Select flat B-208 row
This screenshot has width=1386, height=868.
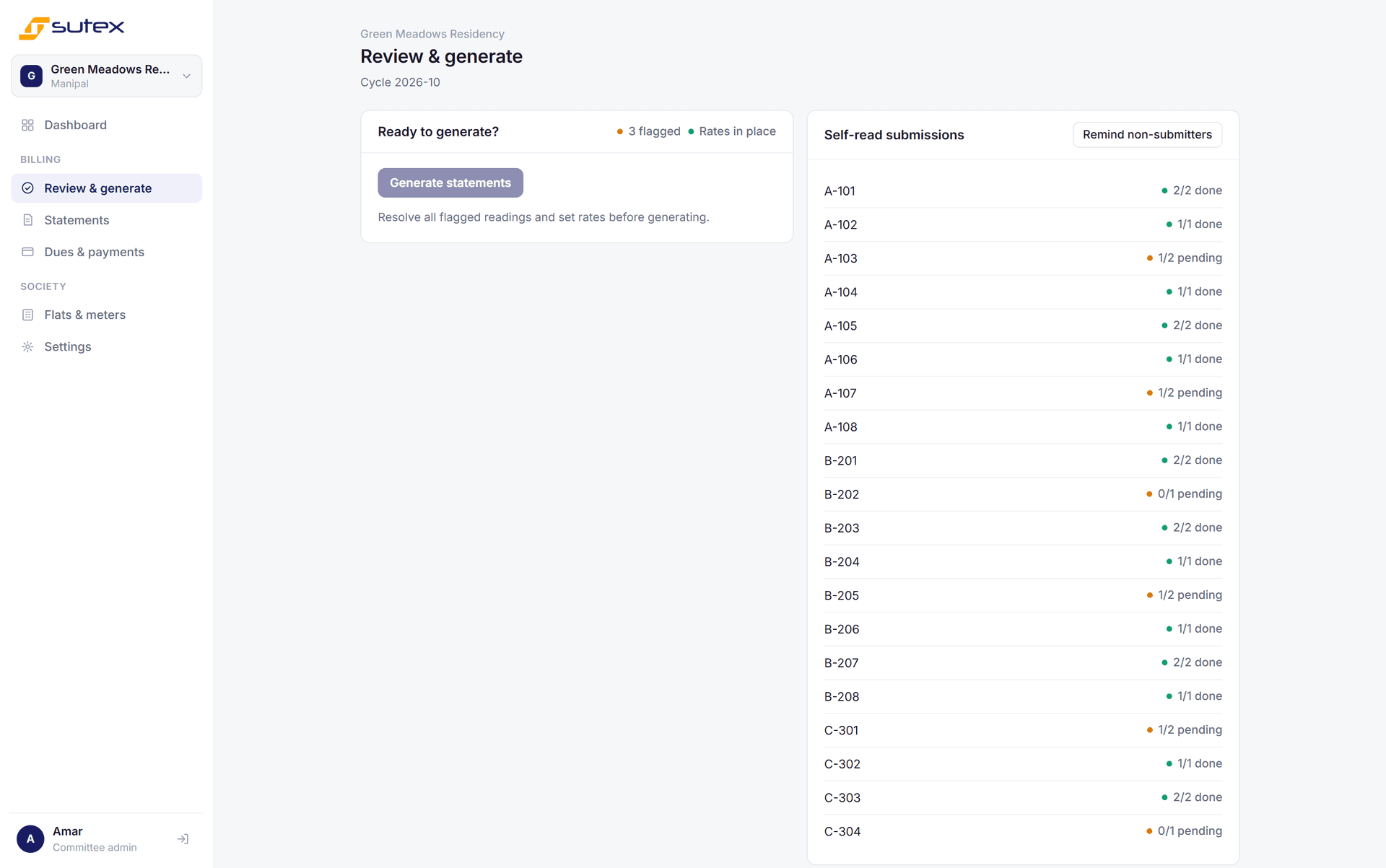[1023, 696]
